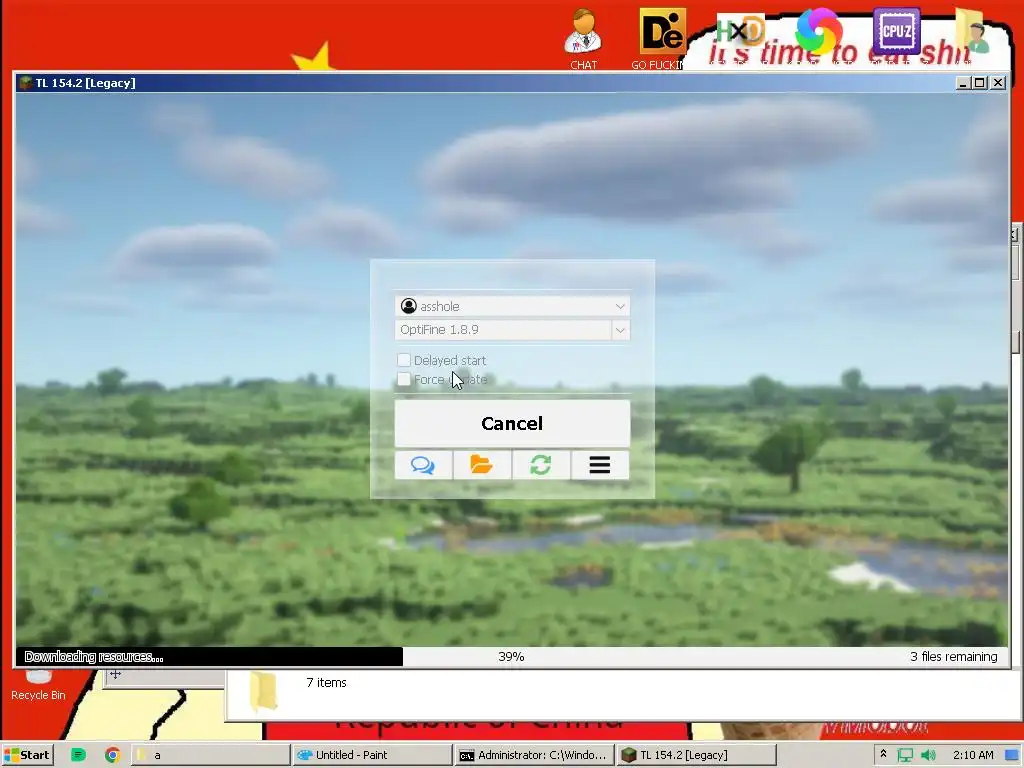Click the 2:10 AM system clock
Screen dimensions: 1024x768
pos(973,755)
